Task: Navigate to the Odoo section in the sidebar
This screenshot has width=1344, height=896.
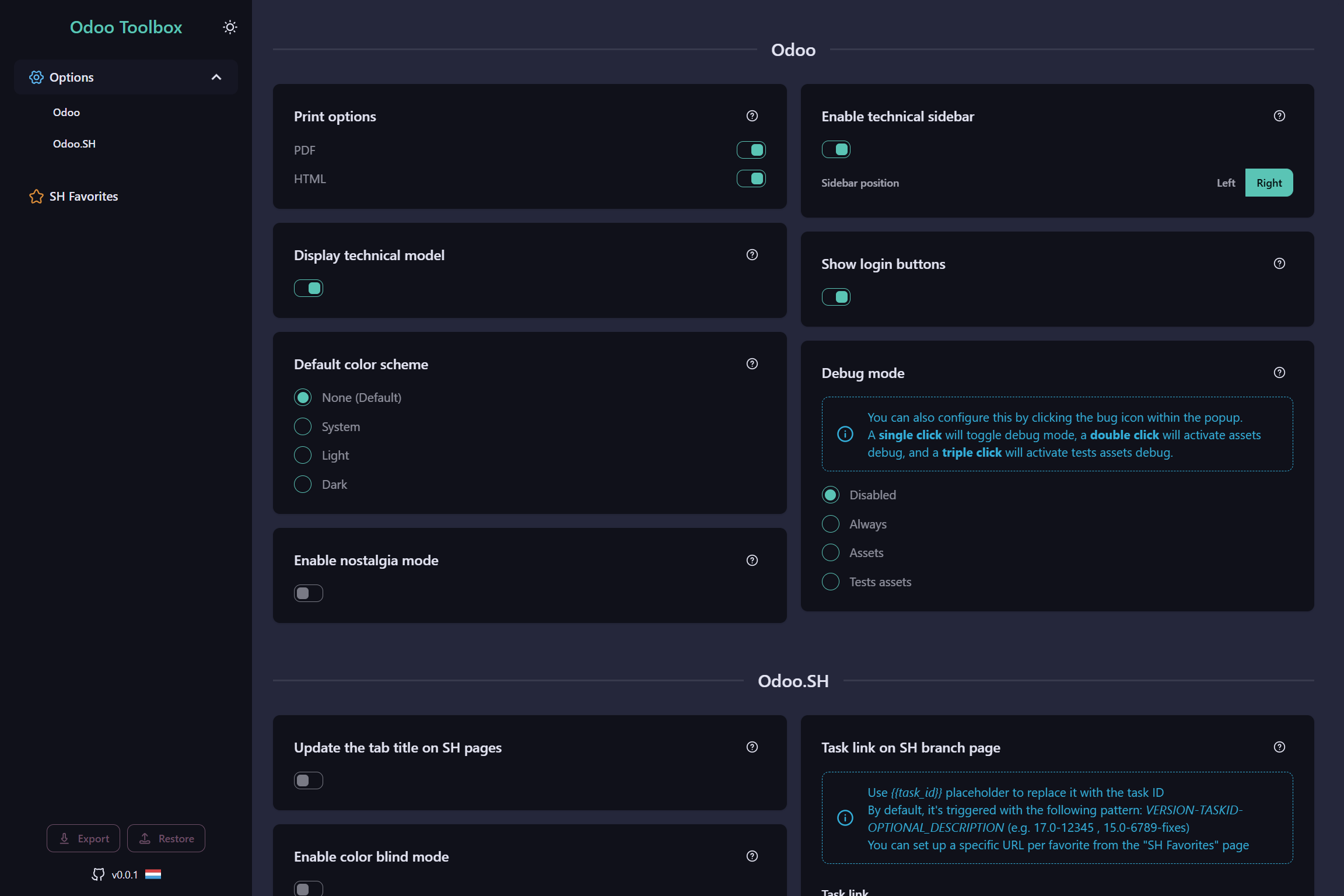Action: coord(66,112)
